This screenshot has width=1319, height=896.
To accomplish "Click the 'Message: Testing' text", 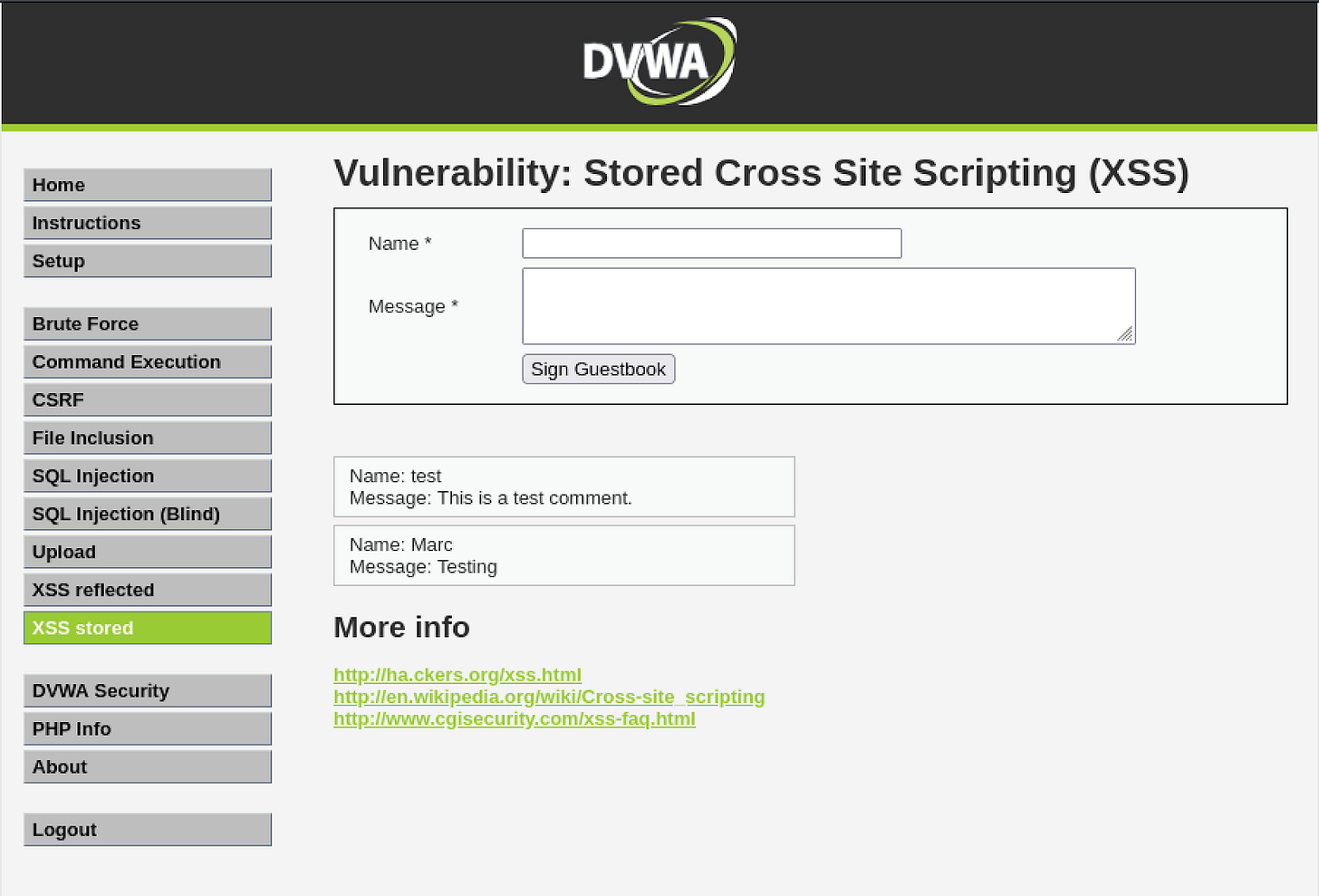I will tap(423, 567).
